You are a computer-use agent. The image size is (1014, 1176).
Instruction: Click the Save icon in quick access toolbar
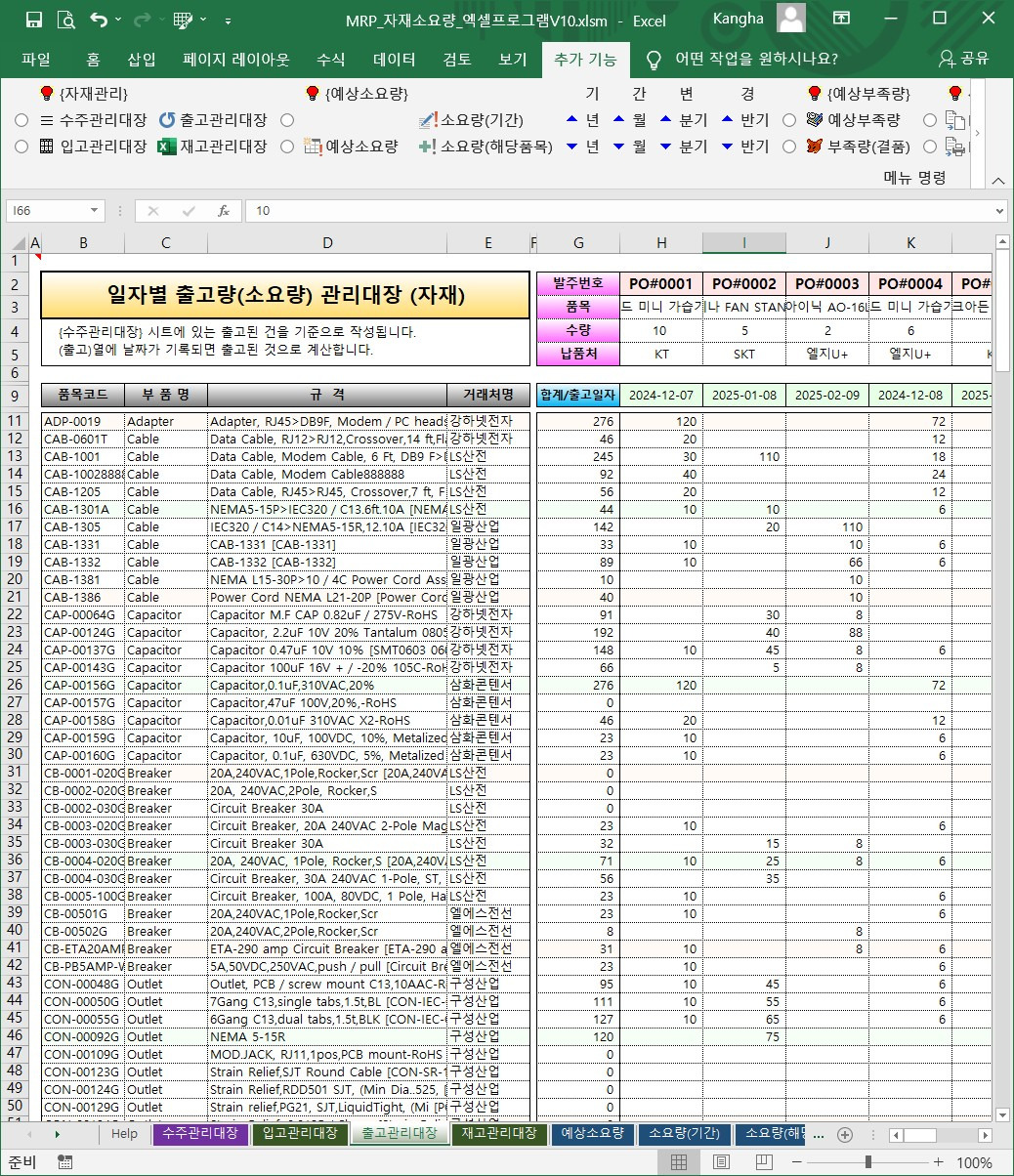33,20
